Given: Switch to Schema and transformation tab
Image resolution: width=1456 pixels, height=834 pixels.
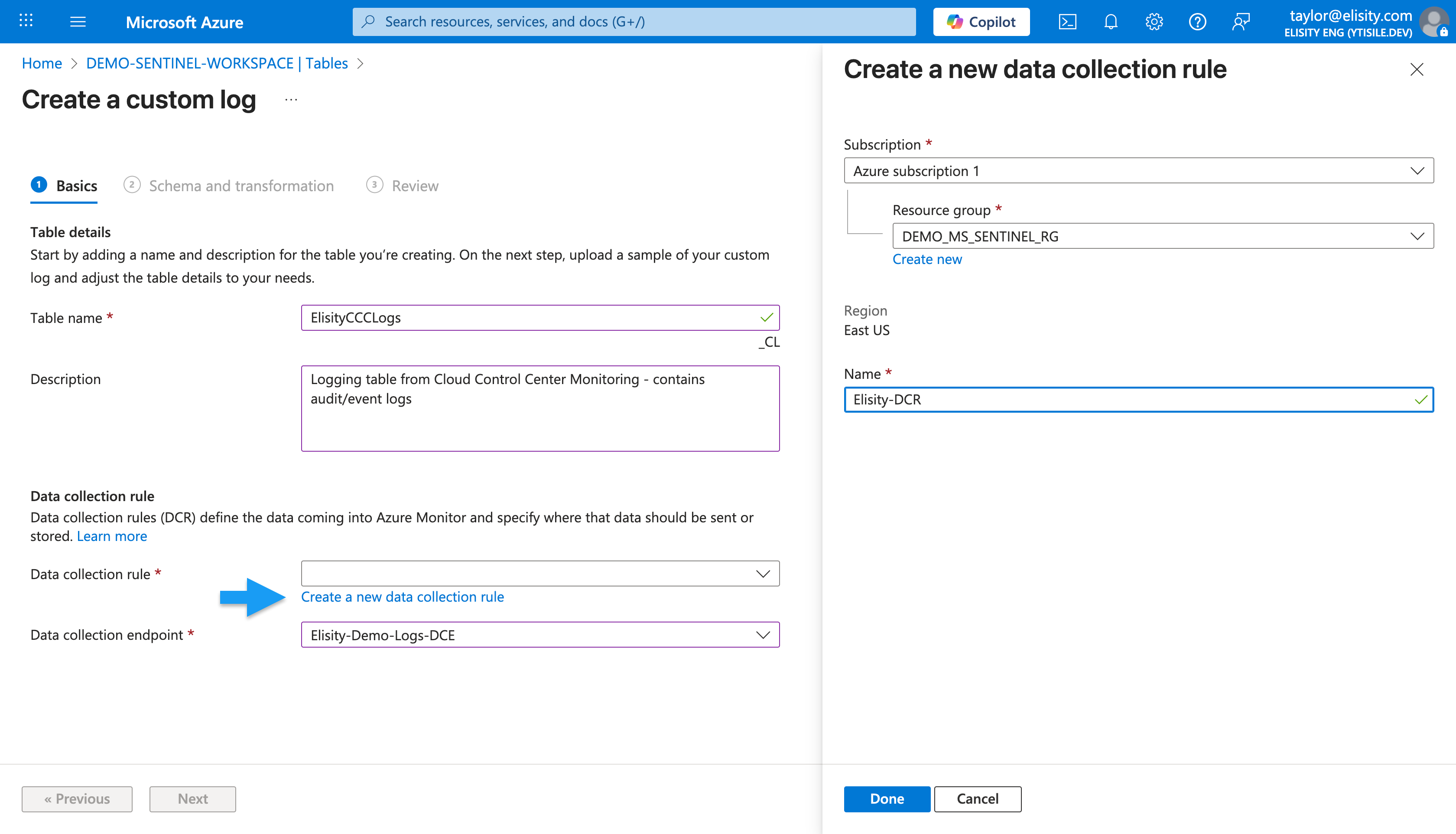Looking at the screenshot, I should [x=228, y=186].
